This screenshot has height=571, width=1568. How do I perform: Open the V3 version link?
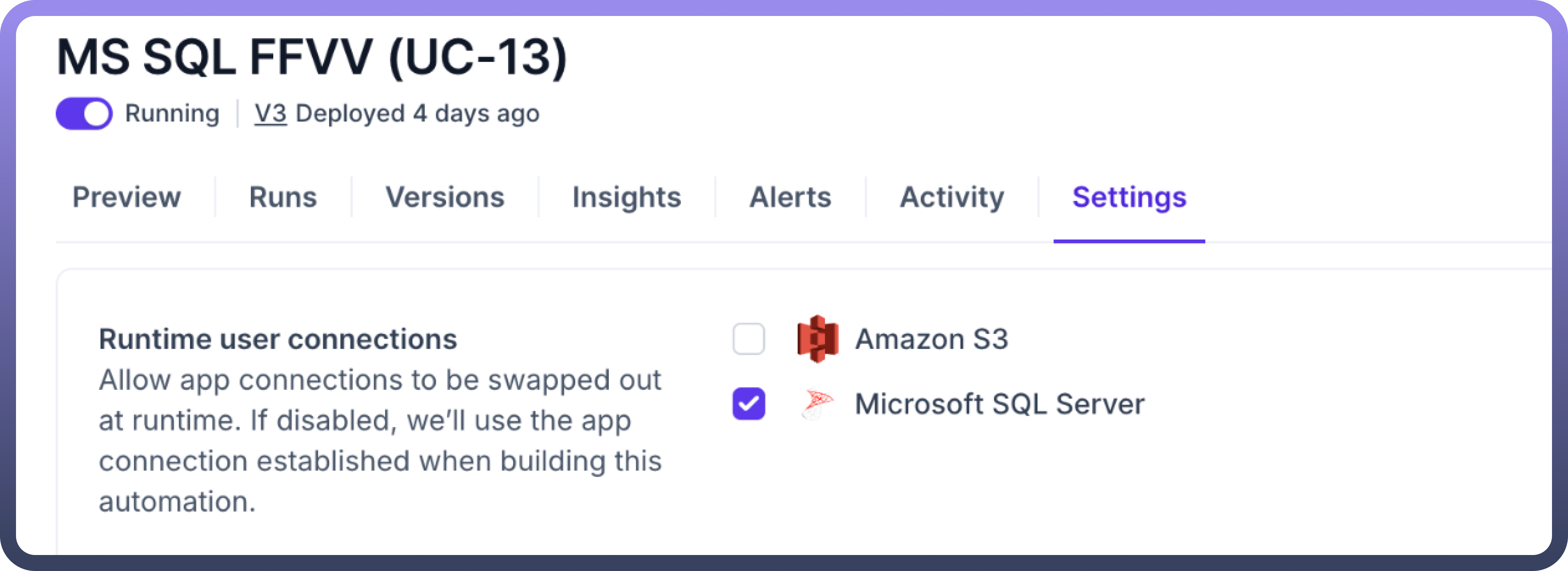coord(270,114)
